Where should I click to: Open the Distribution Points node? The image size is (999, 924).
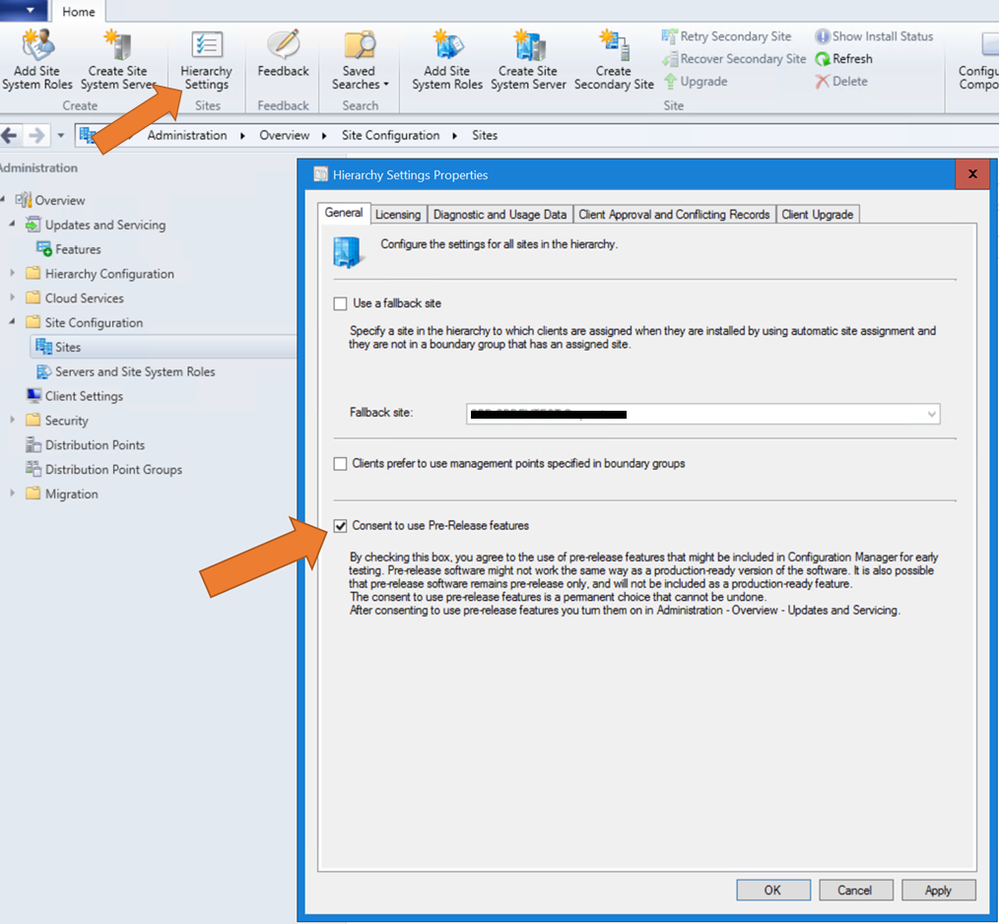point(85,445)
